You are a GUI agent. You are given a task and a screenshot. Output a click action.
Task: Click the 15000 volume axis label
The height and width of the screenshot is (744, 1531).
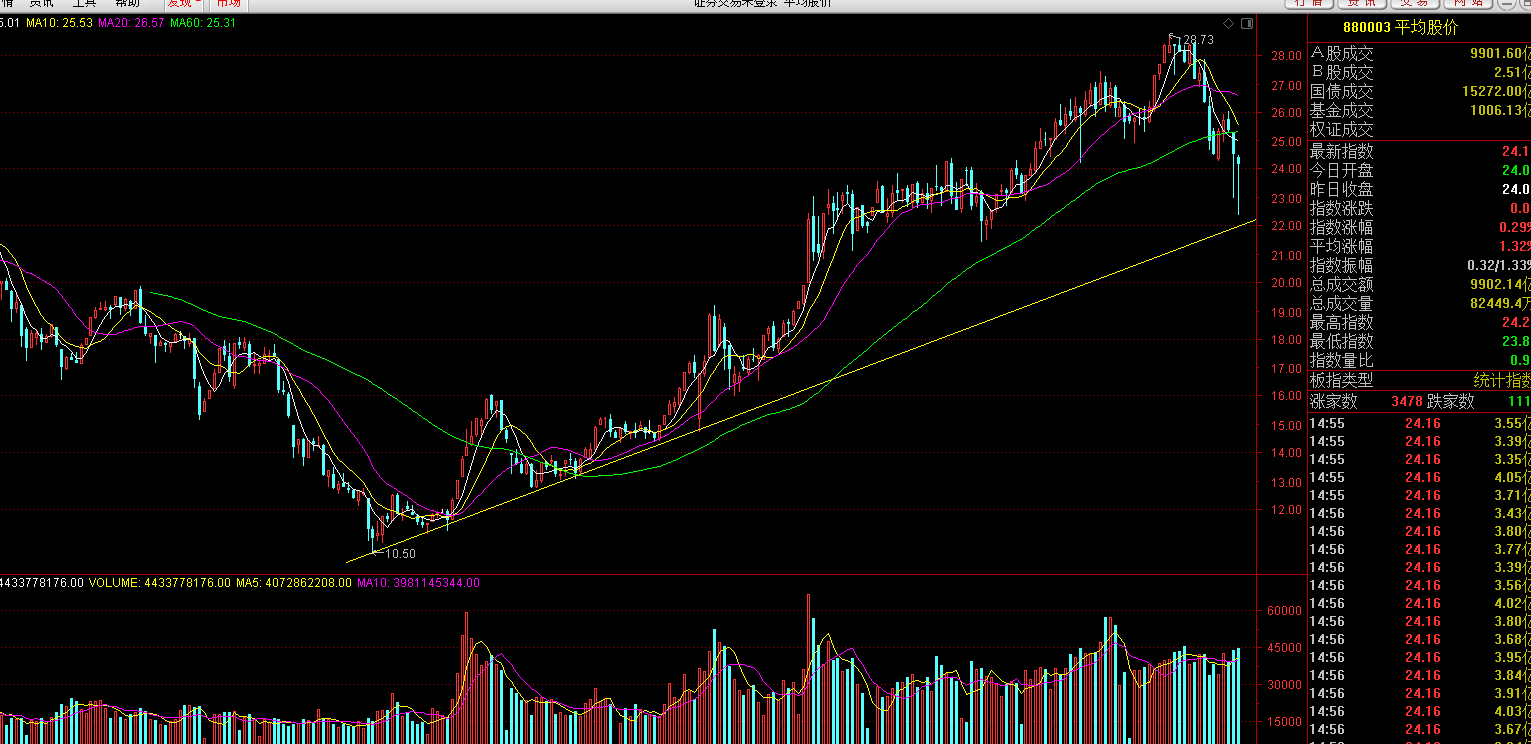click(1284, 722)
